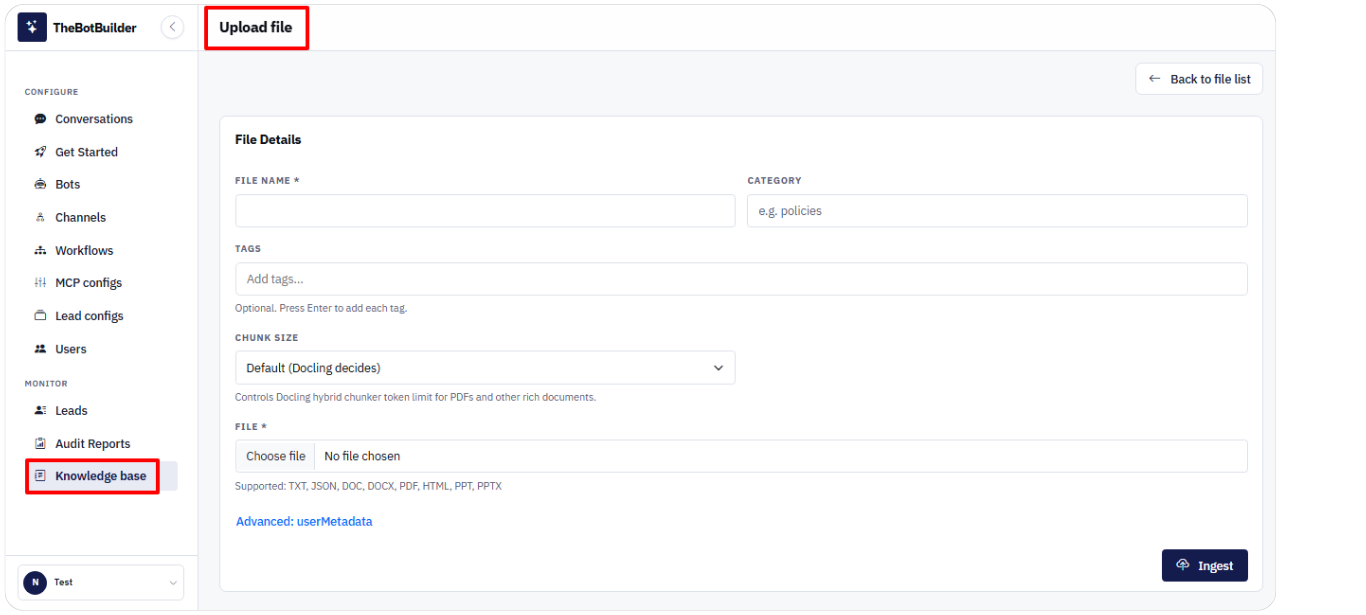The width and height of the screenshot is (1366, 615).
Task: Click Choose file button
Action: (x=276, y=456)
